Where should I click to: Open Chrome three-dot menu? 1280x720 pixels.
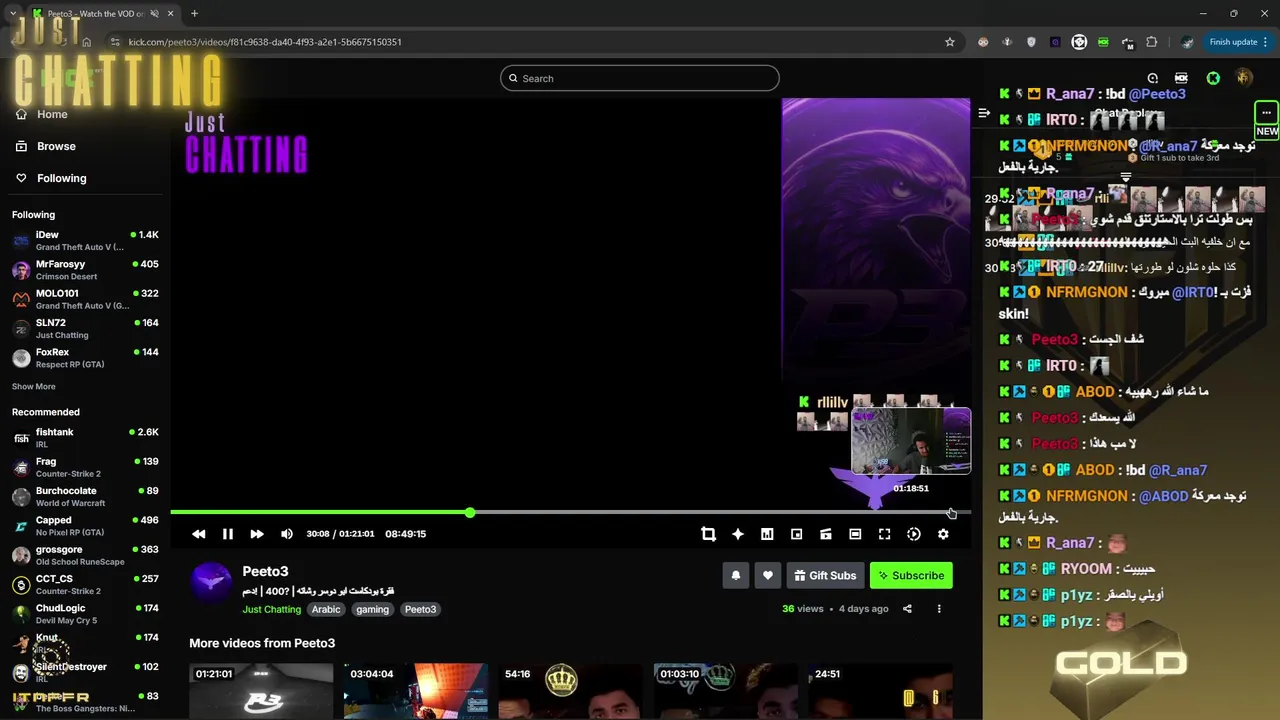(1266, 42)
